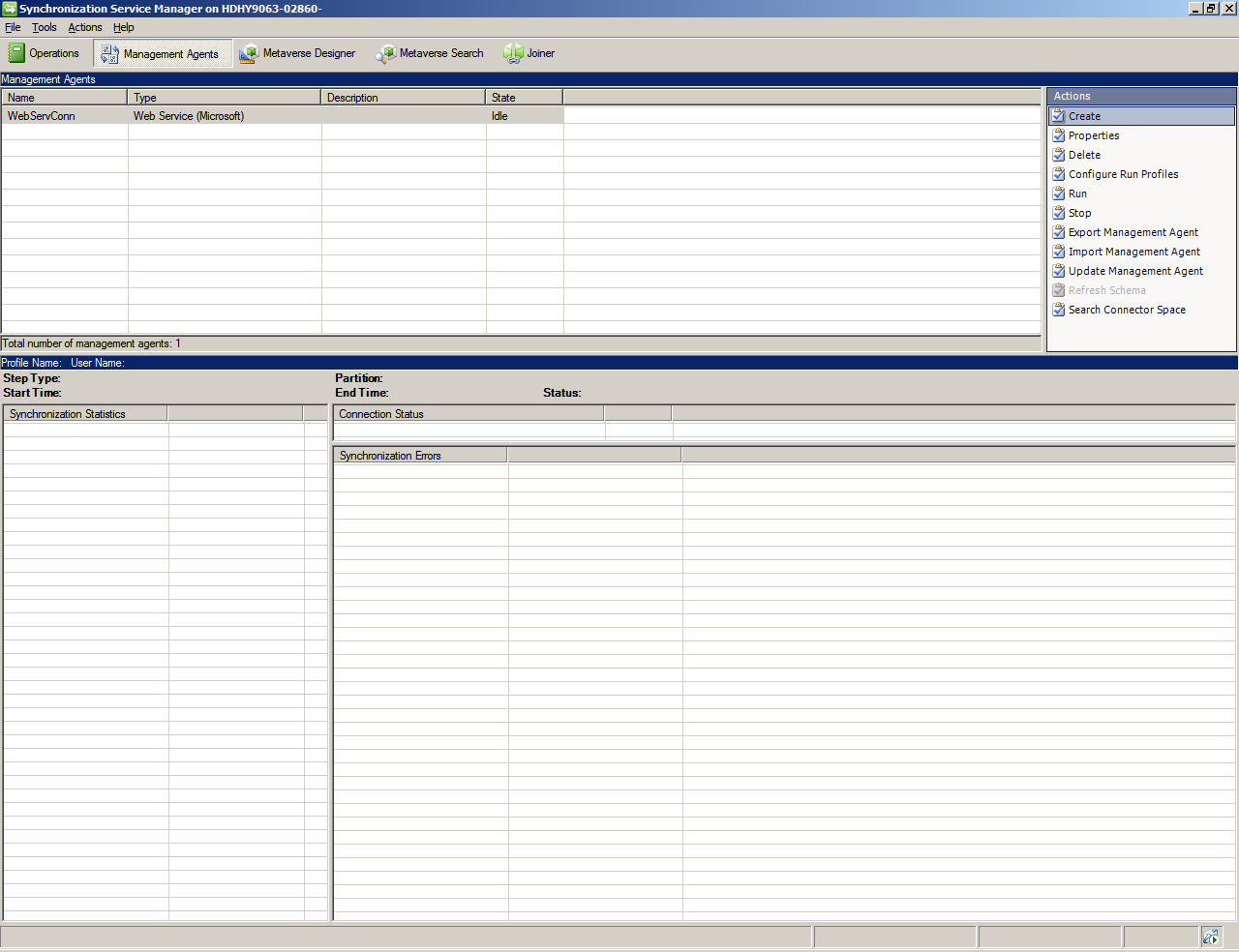The height and width of the screenshot is (952, 1239).
Task: Click the Connection Status column header
Action: 468,414
